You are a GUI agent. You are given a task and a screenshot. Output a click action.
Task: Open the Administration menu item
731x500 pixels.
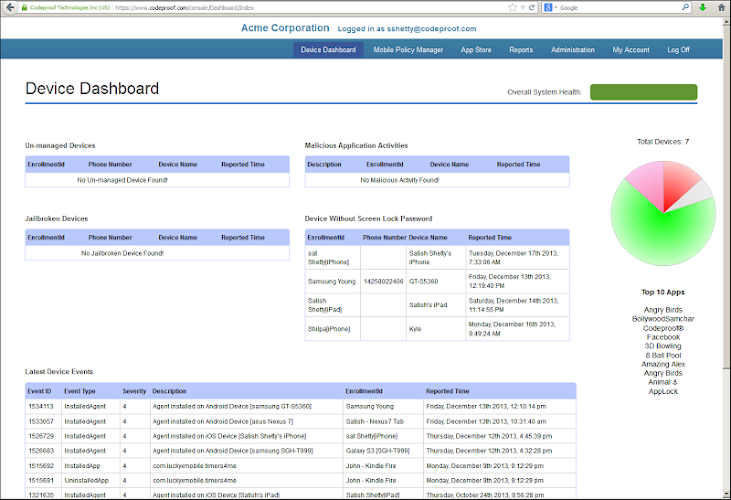[x=572, y=49]
